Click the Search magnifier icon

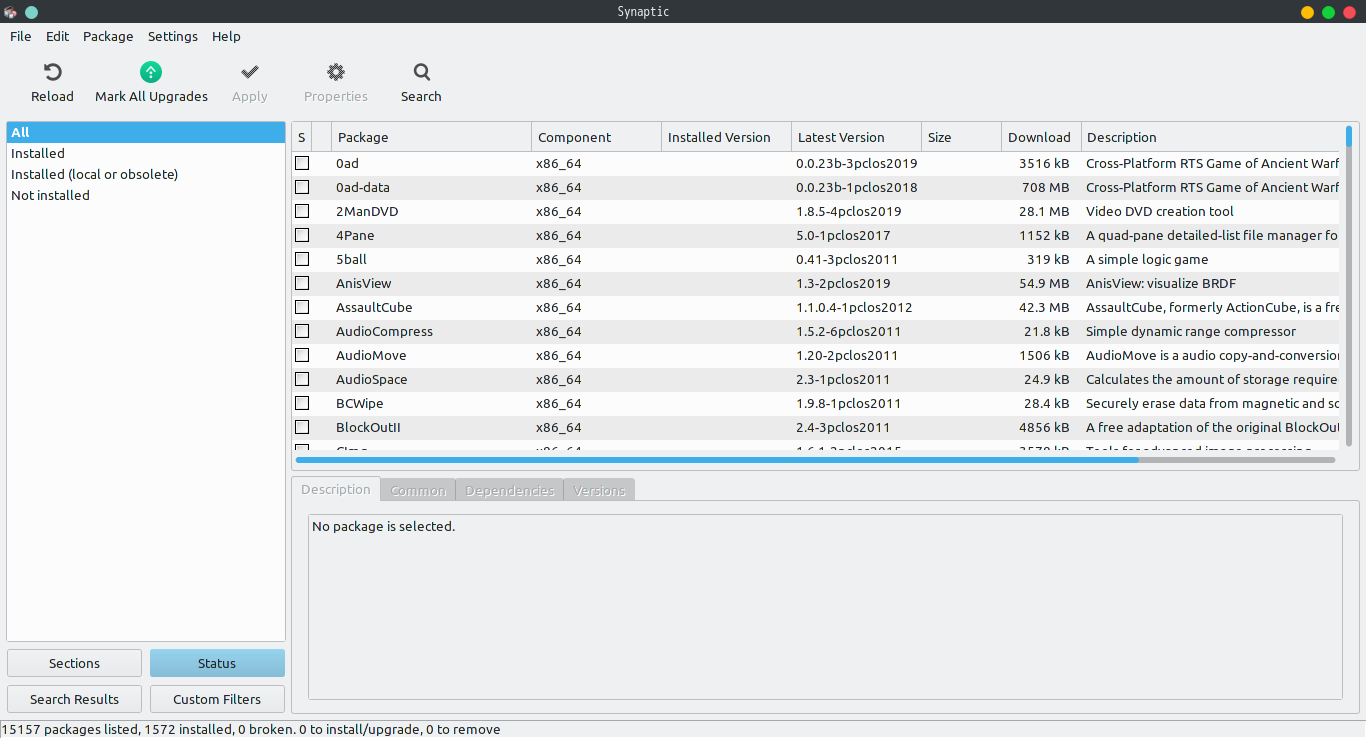click(x=421, y=72)
